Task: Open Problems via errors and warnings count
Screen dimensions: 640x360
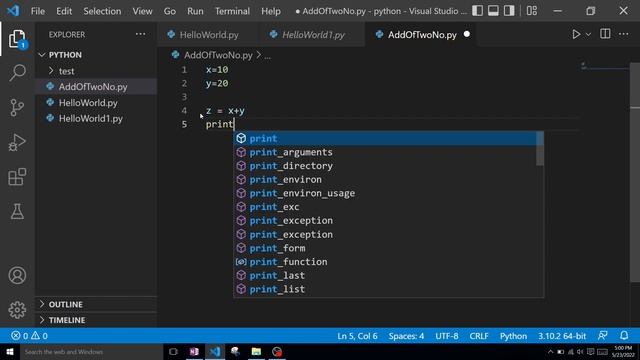Action: click(29, 336)
